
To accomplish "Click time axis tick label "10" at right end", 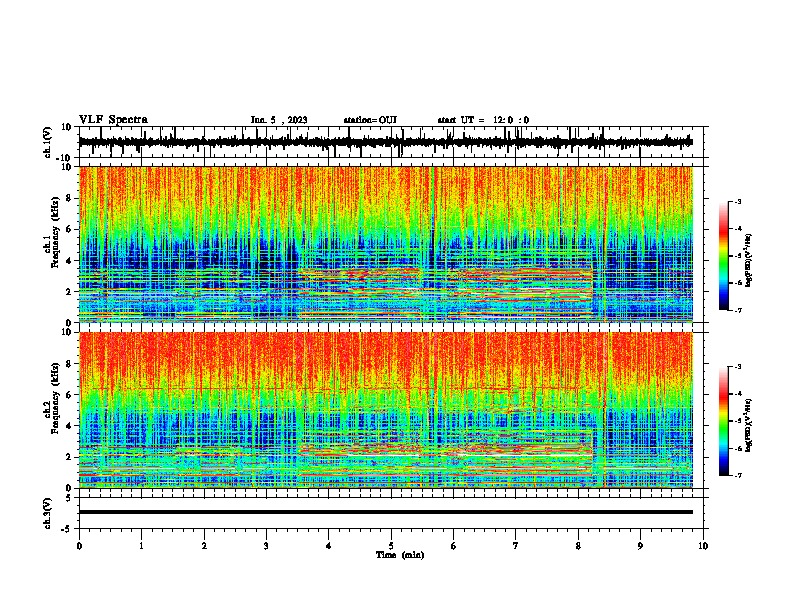I will [703, 546].
